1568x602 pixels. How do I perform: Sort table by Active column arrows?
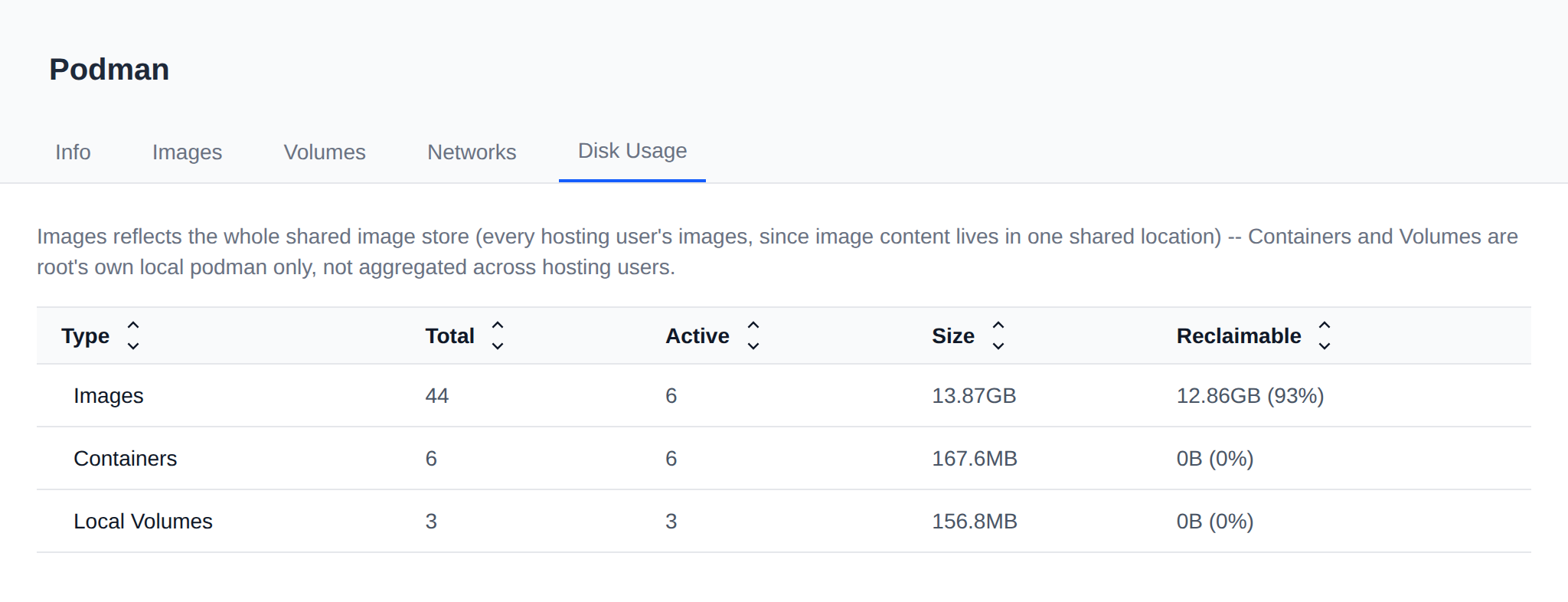753,335
